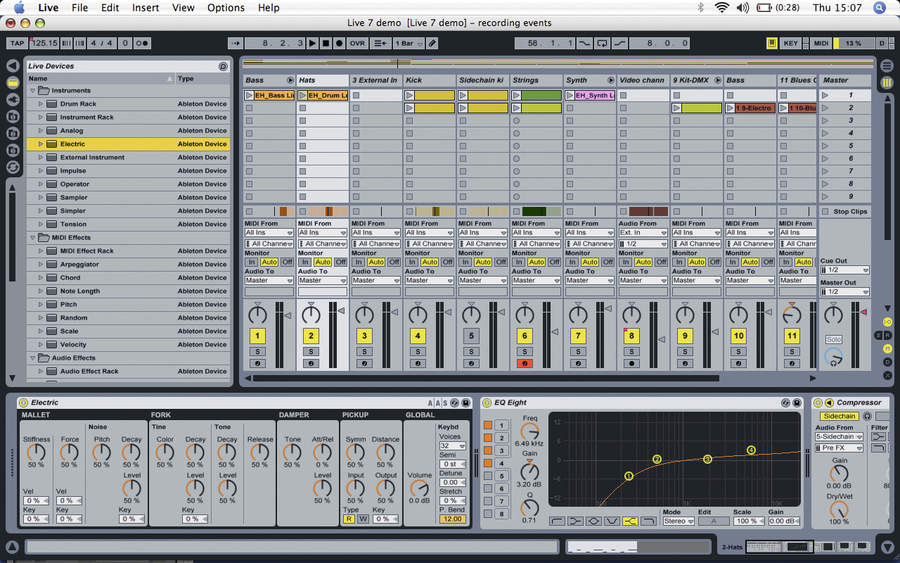Expand the Drum Rack device

click(41, 104)
